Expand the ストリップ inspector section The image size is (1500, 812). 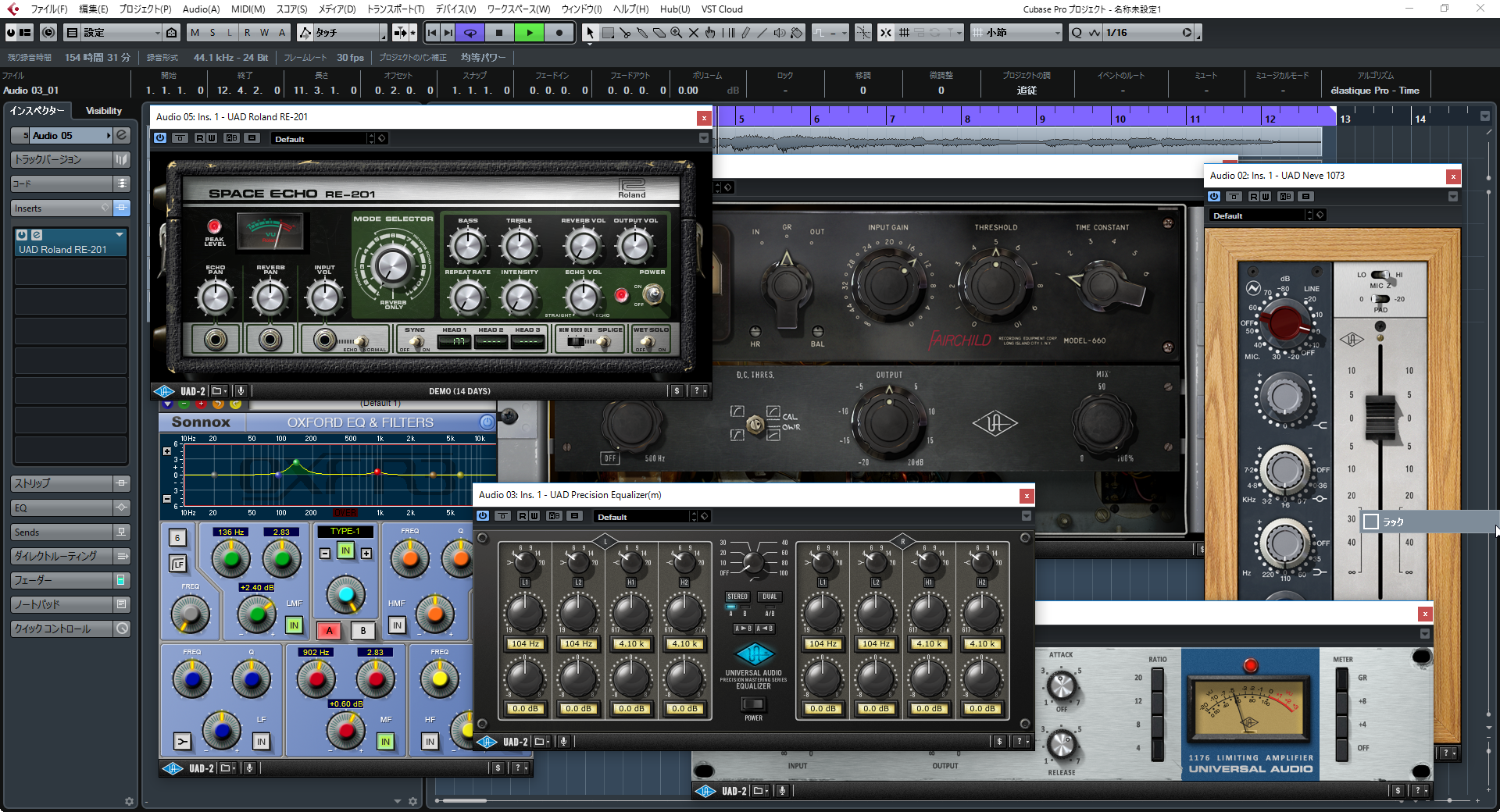[62, 483]
